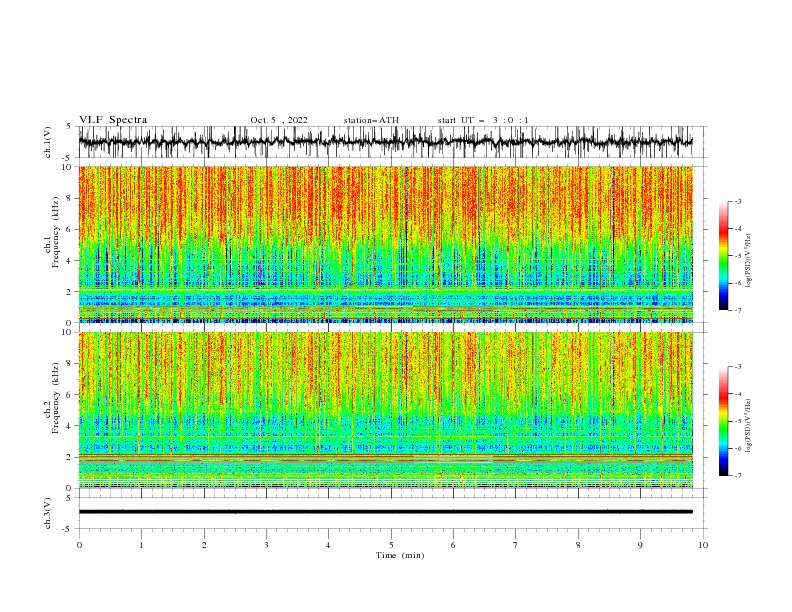Click the "start UT = 3 :0 :1" text
The width and height of the screenshot is (792, 612).
483,120
